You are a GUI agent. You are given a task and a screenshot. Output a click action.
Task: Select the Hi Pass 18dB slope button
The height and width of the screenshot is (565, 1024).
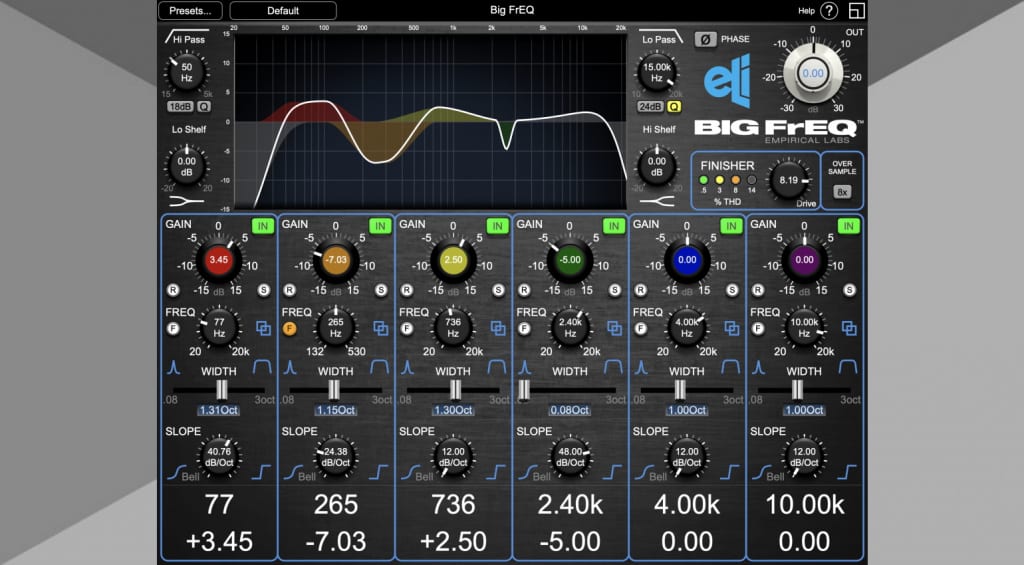(x=180, y=106)
